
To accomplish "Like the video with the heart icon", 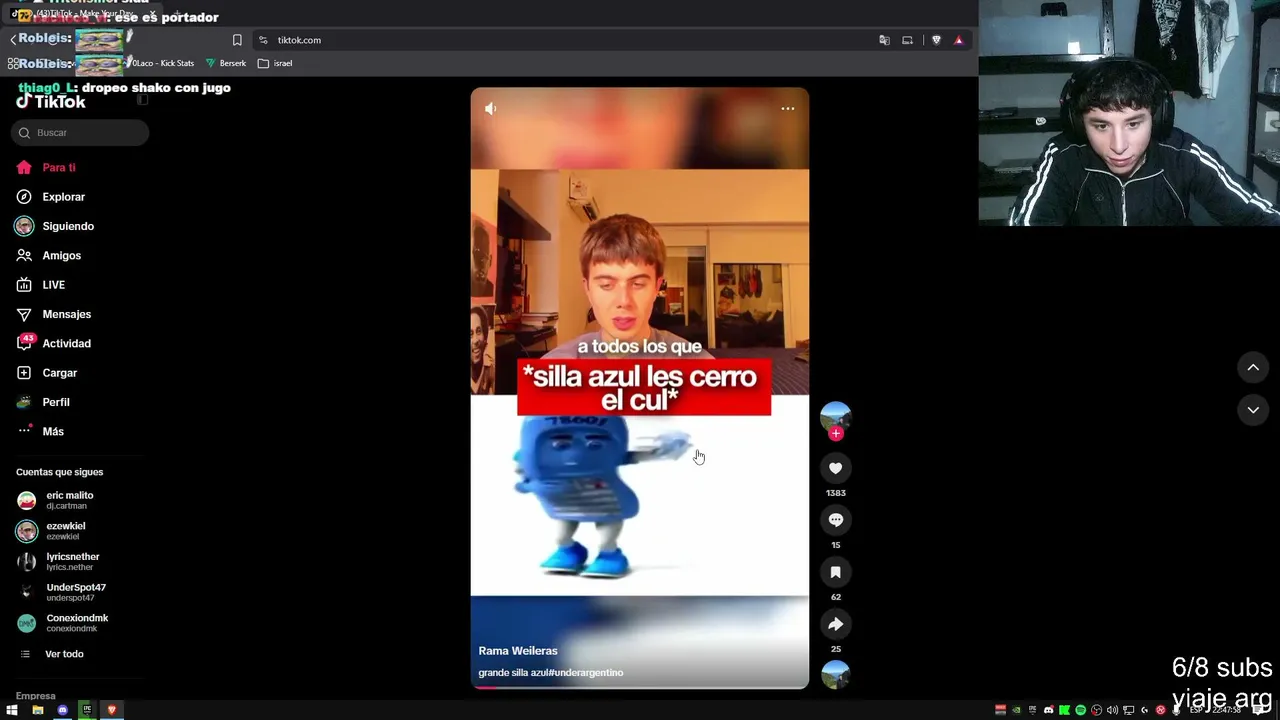I will pyautogui.click(x=836, y=468).
